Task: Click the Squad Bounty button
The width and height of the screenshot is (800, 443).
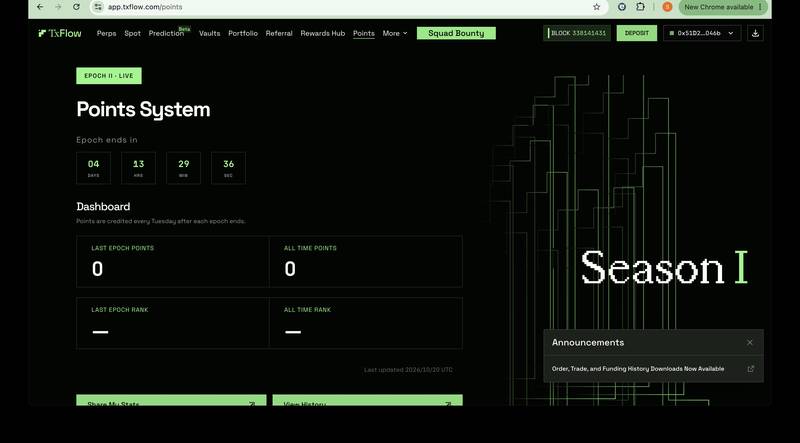Action: click(456, 33)
